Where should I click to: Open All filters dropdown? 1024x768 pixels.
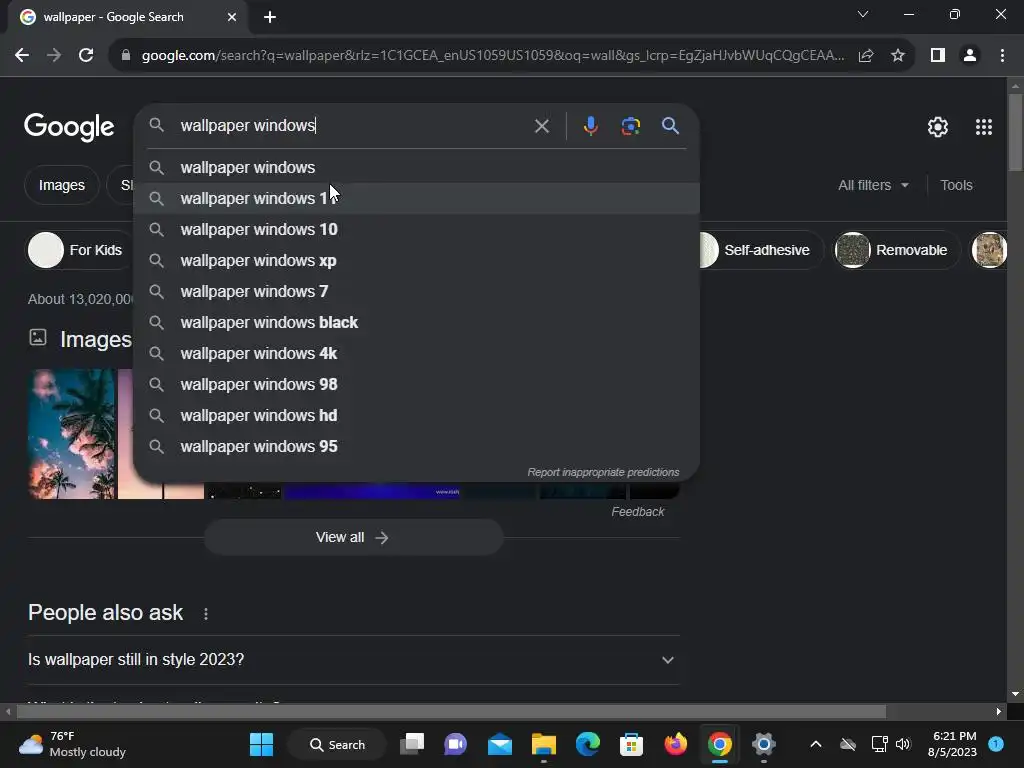[x=873, y=185]
